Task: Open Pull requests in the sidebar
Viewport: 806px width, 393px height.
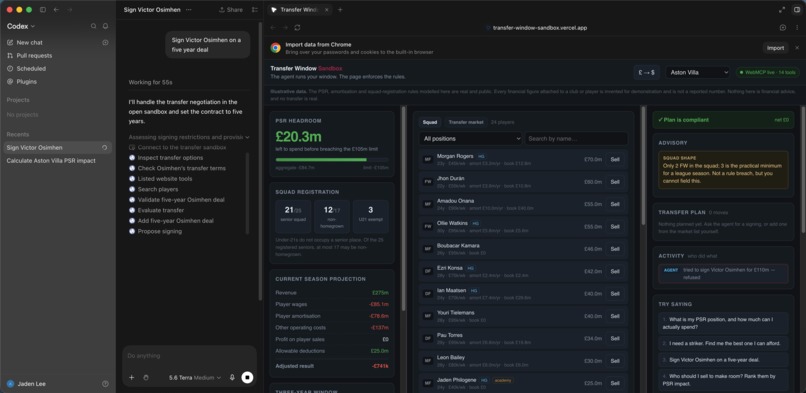Action: 34,55
